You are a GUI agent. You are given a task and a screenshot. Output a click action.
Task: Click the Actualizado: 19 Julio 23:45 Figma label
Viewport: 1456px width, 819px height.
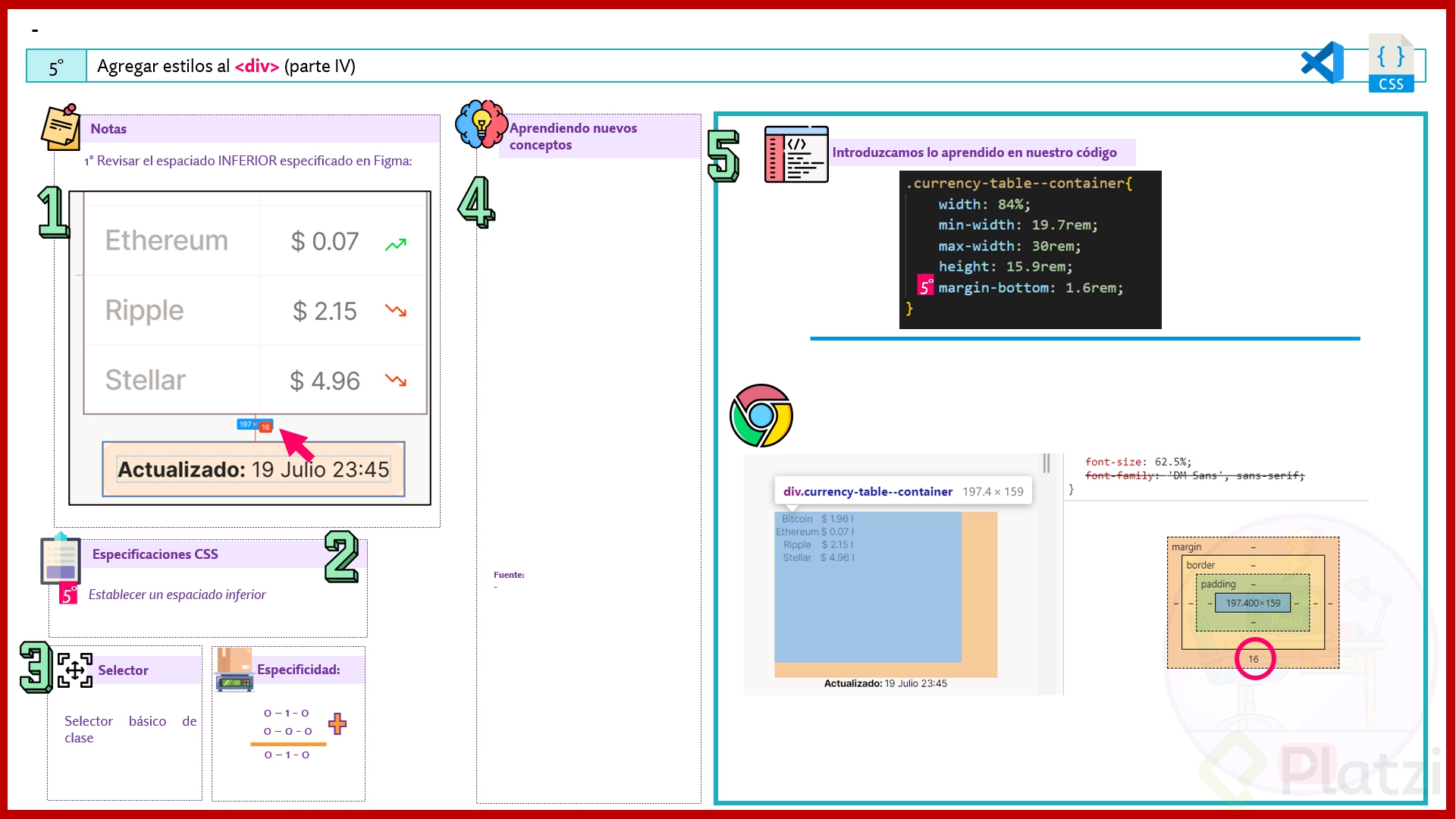(x=253, y=469)
